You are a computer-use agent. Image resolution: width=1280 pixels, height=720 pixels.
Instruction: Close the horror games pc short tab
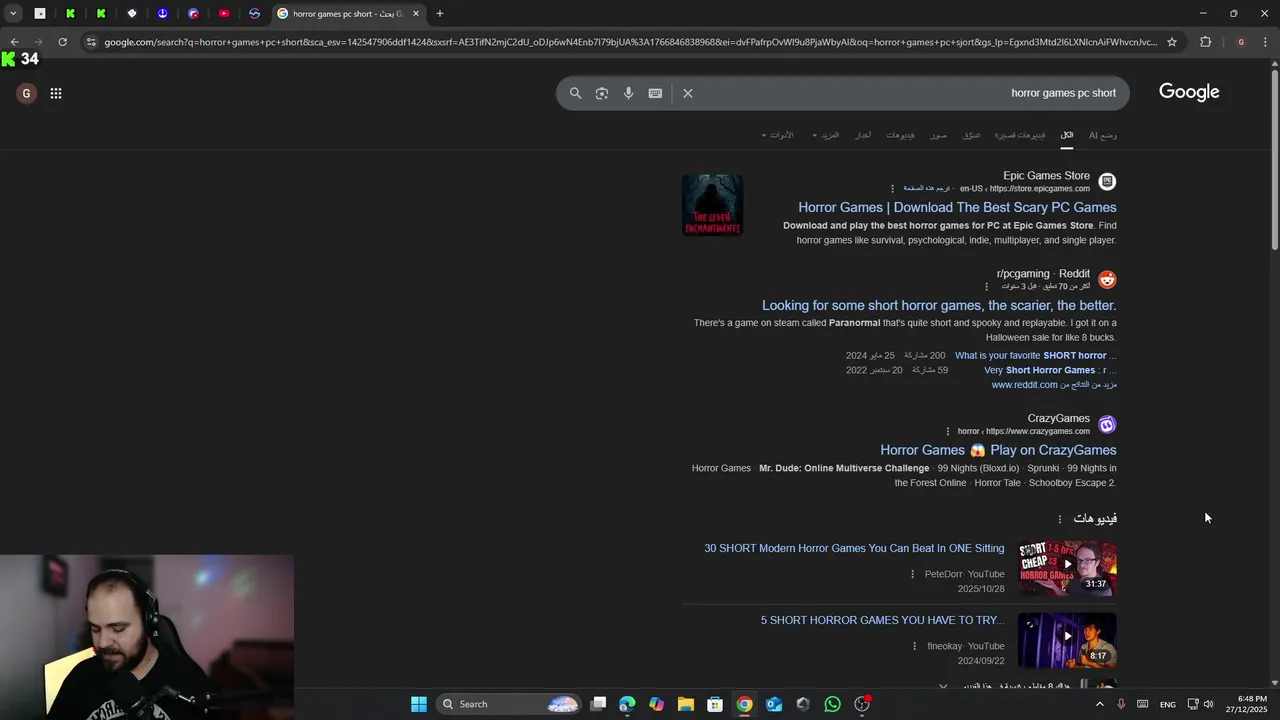coord(415,13)
